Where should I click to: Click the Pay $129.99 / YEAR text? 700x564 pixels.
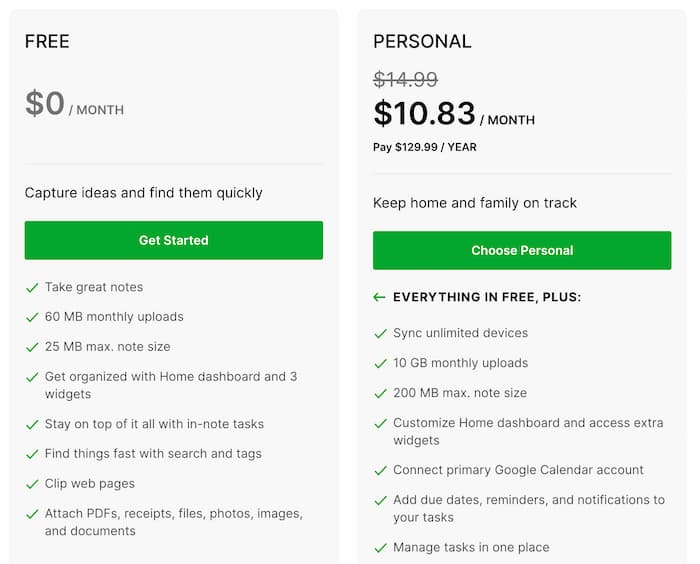pyautogui.click(x=424, y=147)
